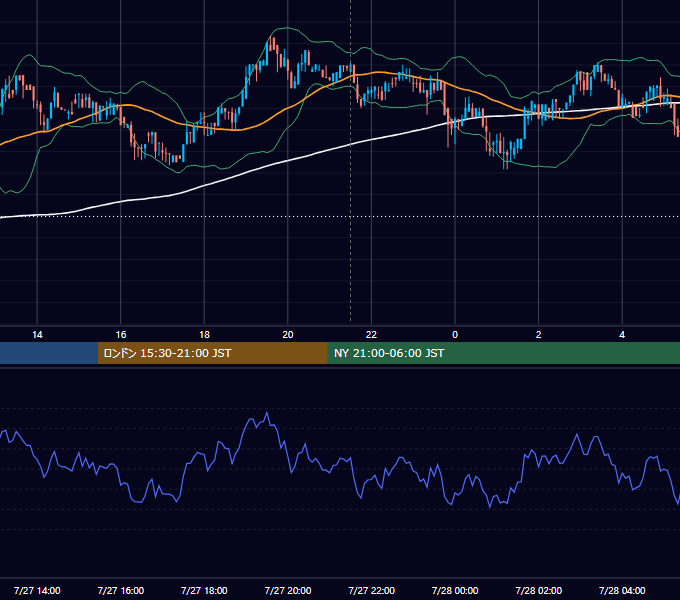Image resolution: width=680 pixels, height=600 pixels.
Task: Click the 20 hour axis label
Action: point(288,335)
